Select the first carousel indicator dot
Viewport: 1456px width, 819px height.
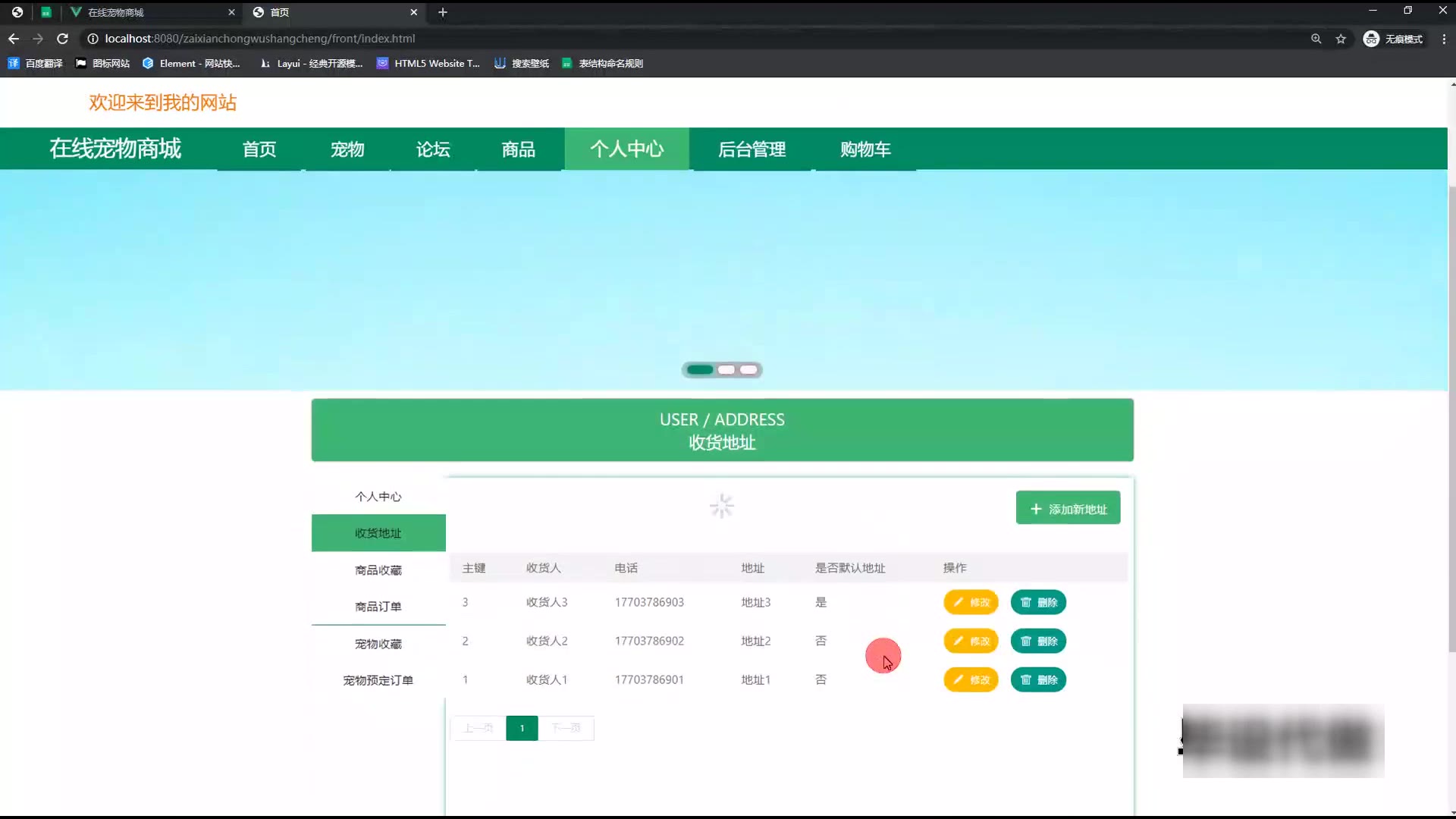point(700,370)
